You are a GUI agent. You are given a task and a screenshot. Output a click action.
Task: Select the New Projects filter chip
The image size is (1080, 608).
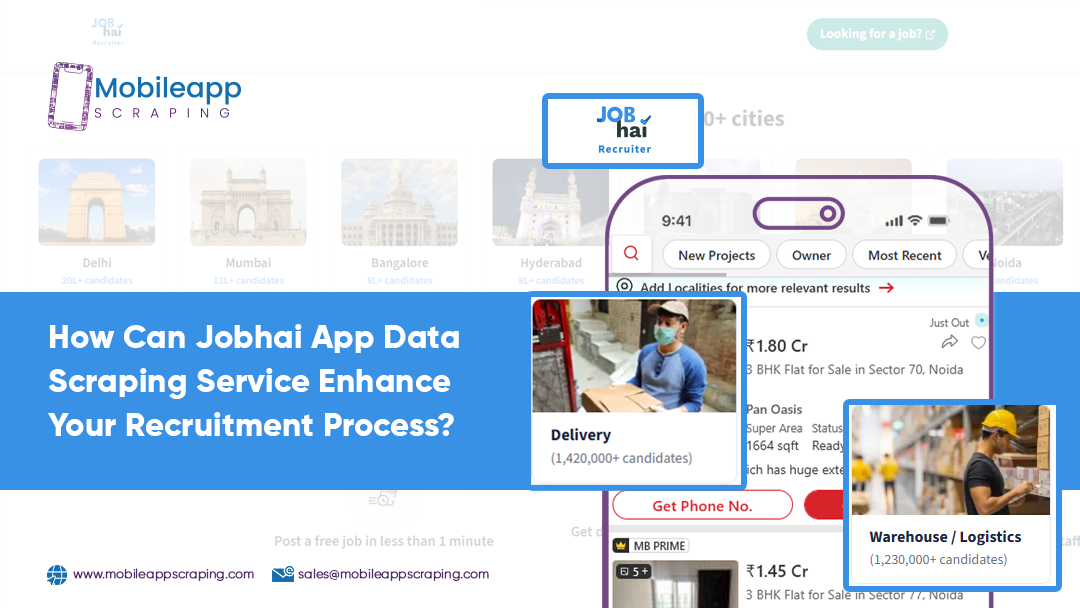[x=716, y=255]
